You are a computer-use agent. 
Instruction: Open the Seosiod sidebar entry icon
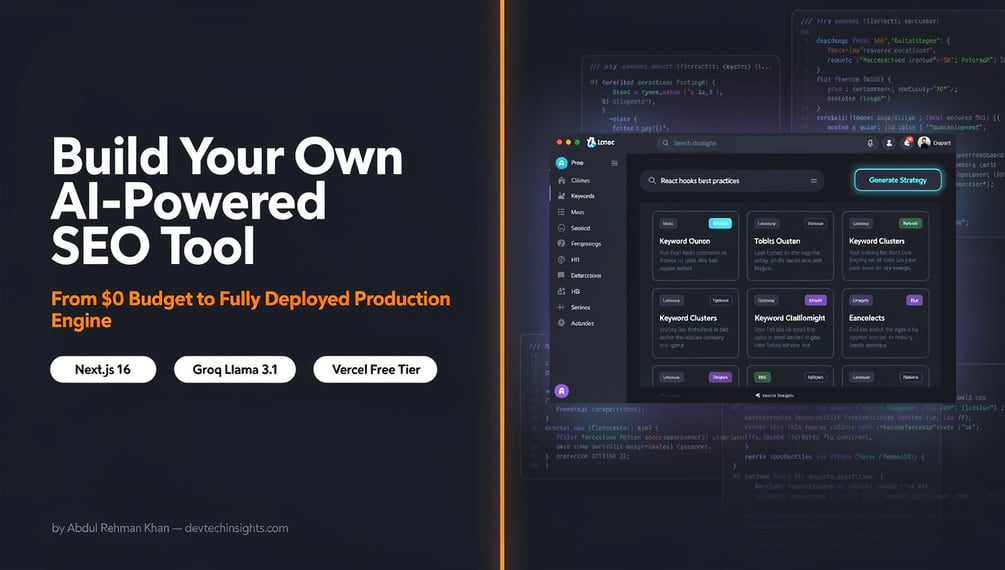(561, 228)
